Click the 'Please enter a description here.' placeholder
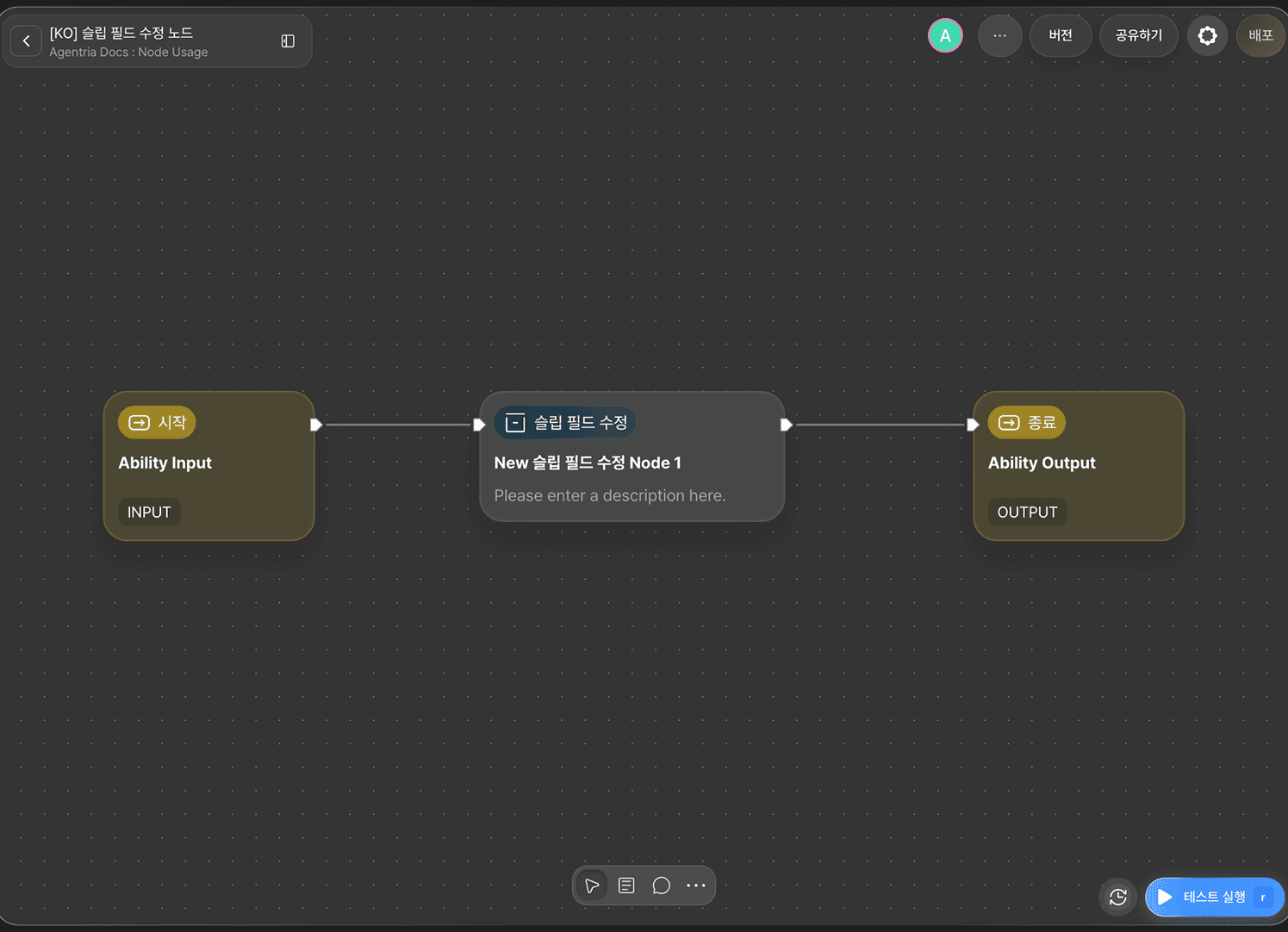The width and height of the screenshot is (1288, 932). pos(610,495)
